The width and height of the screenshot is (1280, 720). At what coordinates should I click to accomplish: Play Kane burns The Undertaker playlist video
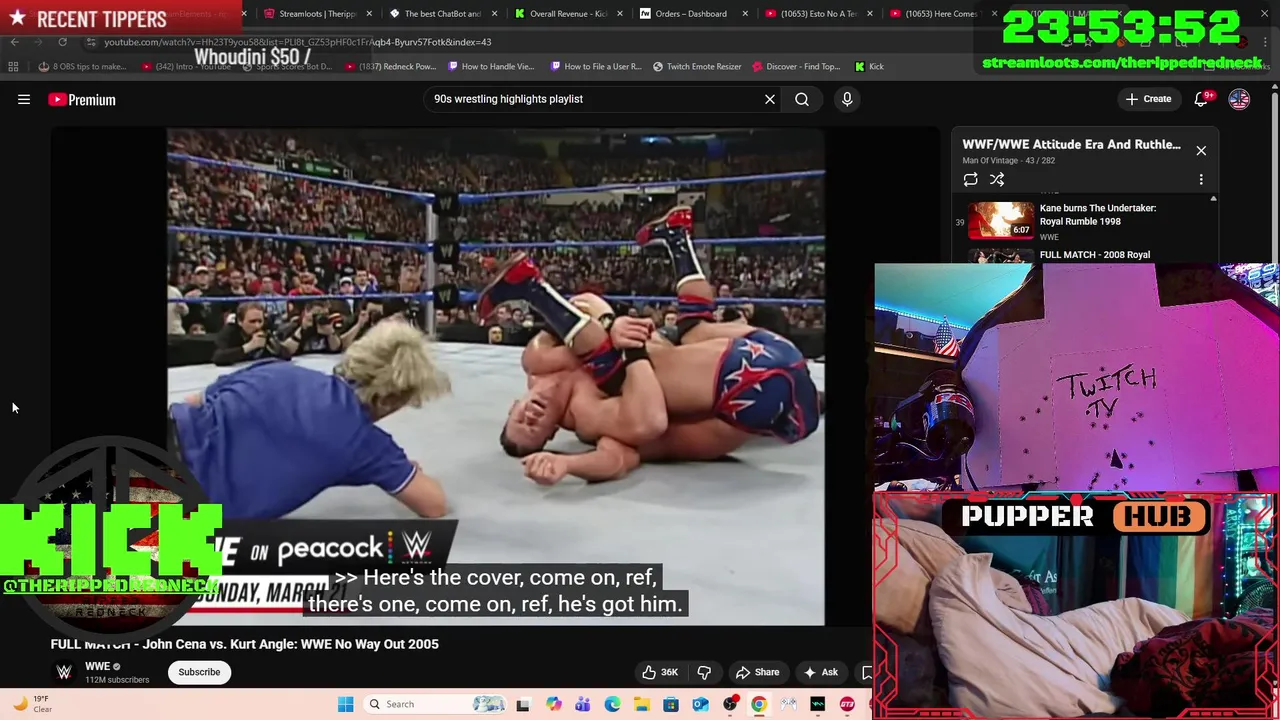pos(1084,221)
